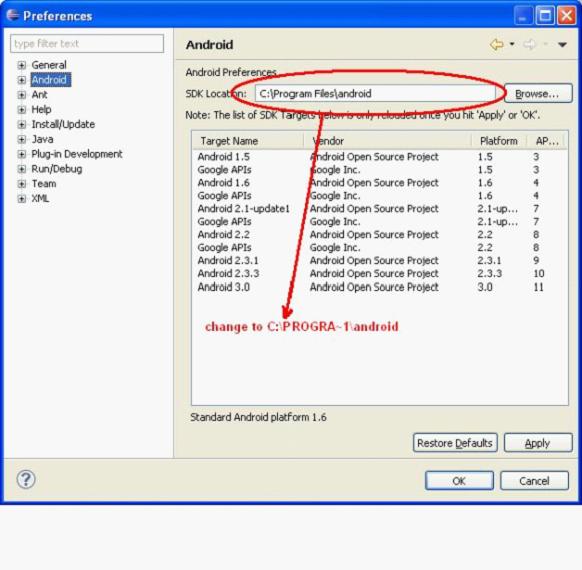Select Plug-in Development in preferences tree
Screen dimensions: 582x570
77,154
